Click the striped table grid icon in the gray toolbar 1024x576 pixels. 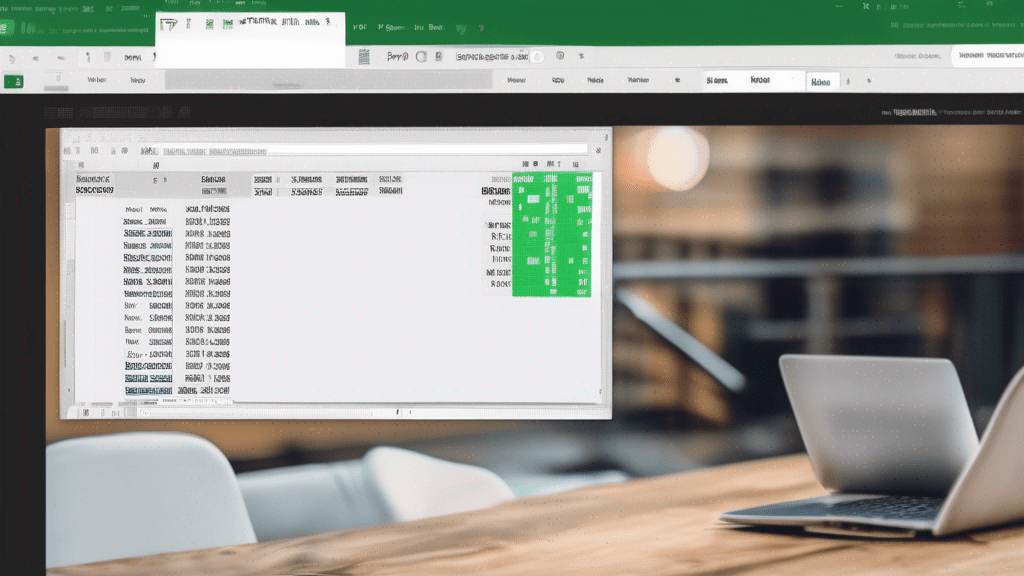[x=364, y=57]
